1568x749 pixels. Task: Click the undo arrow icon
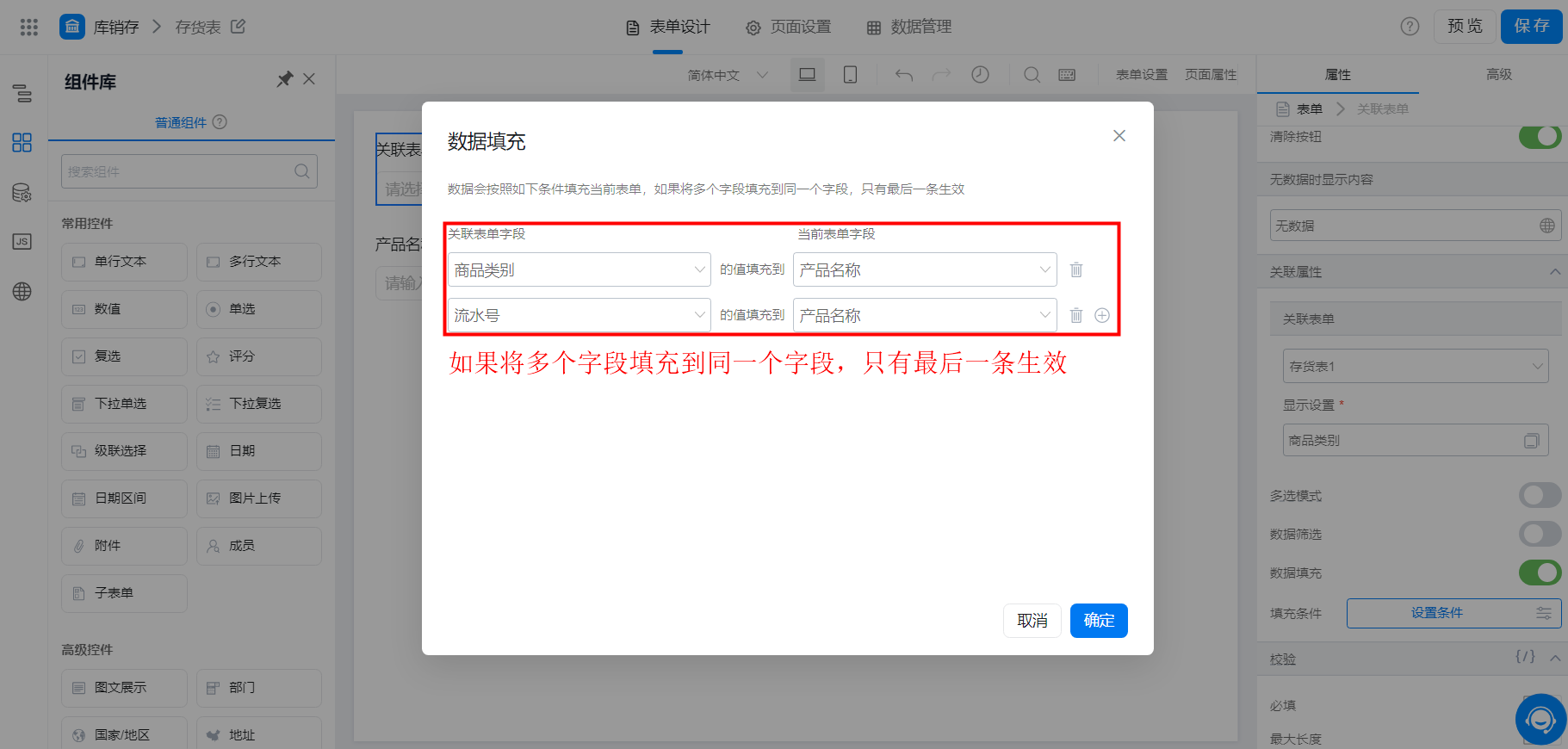click(x=903, y=75)
